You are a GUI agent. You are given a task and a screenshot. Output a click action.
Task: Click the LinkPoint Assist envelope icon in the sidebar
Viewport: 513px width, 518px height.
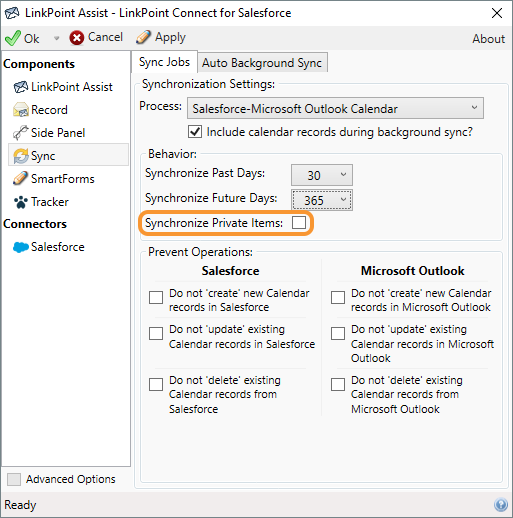[x=21, y=87]
